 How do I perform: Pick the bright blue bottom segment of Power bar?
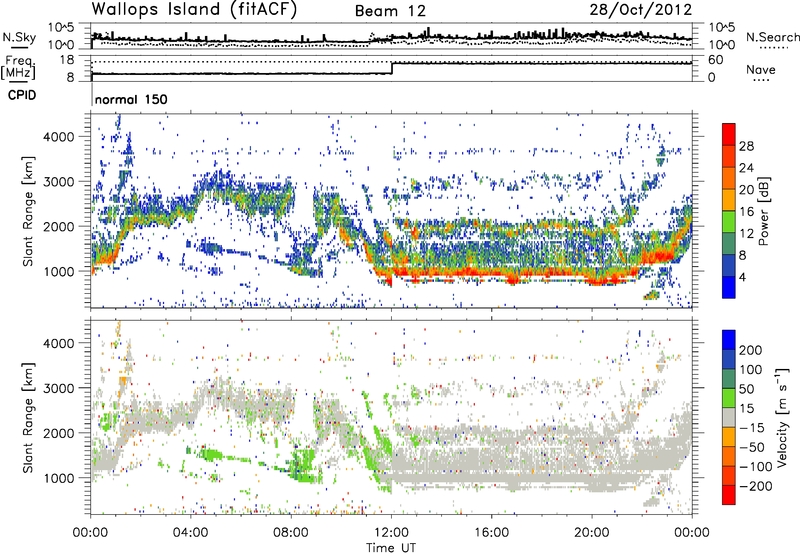(x=729, y=287)
